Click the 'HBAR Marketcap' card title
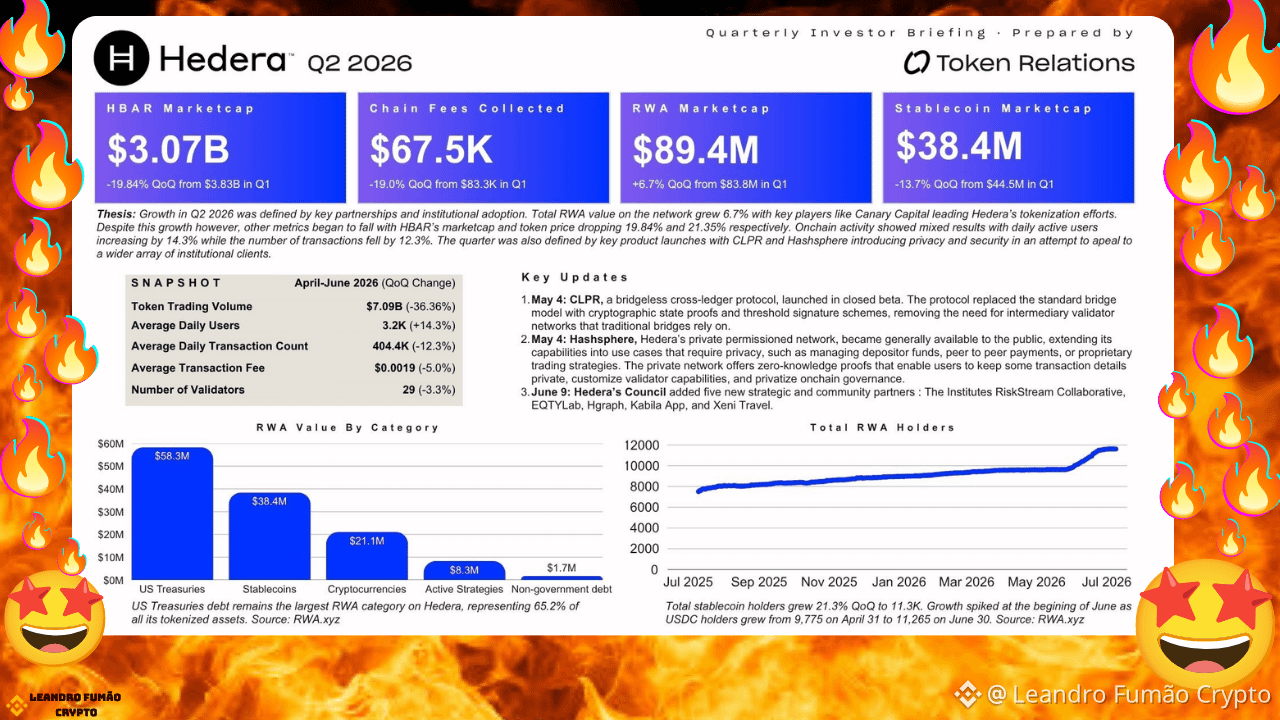 [x=181, y=108]
